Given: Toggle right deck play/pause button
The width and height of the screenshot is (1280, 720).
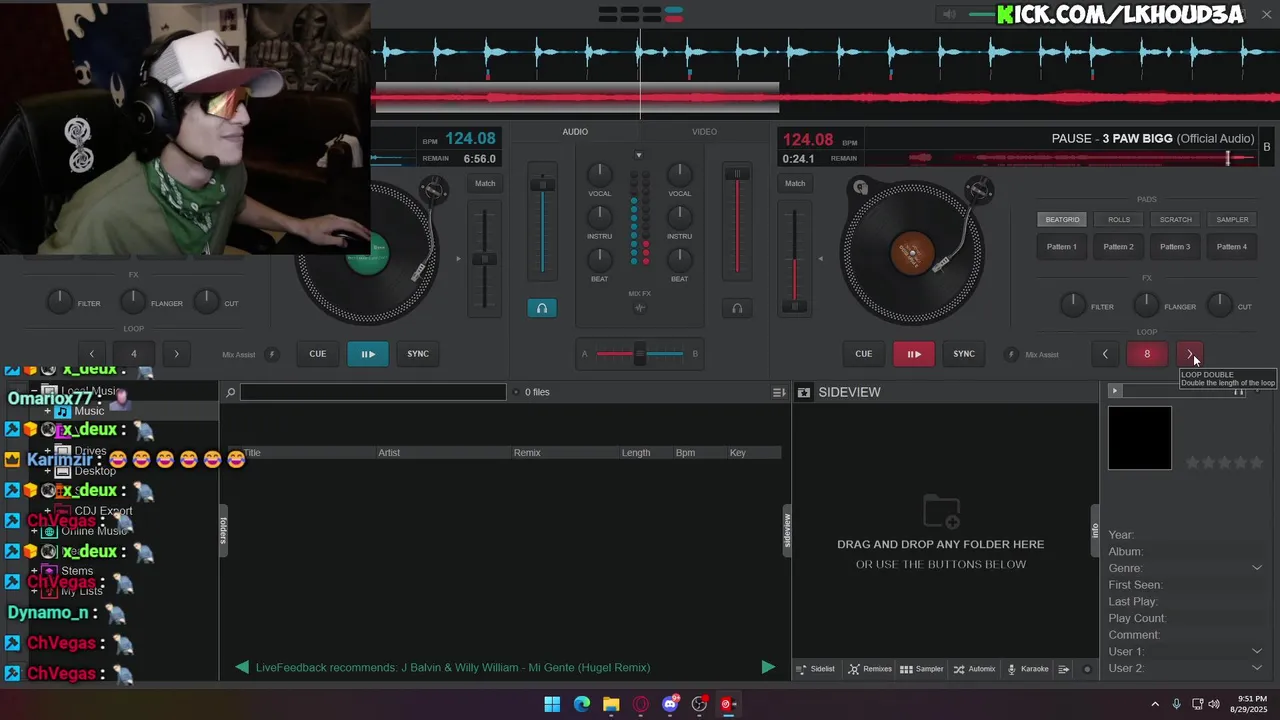Looking at the screenshot, I should (914, 354).
